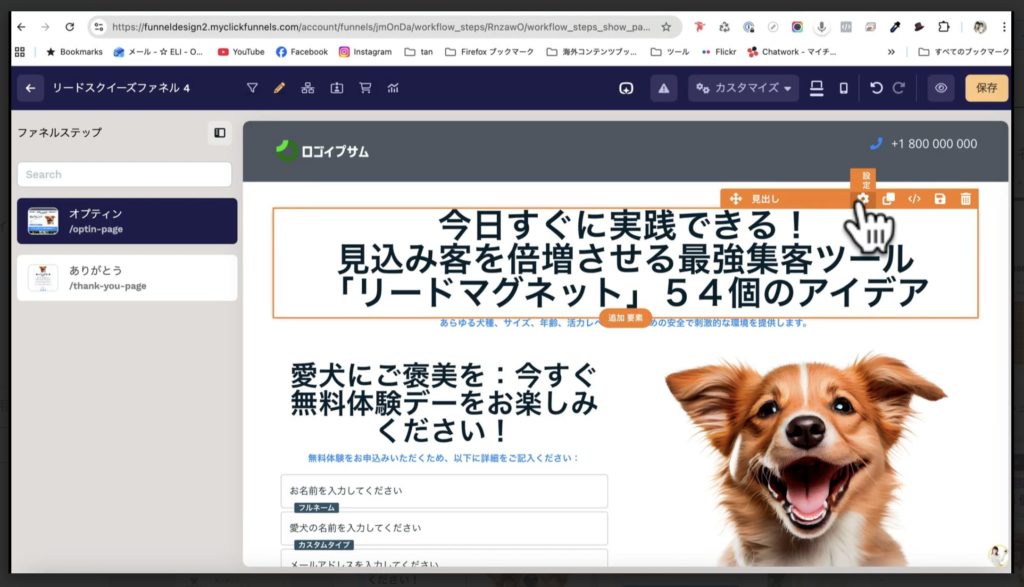
Task: Duplicate the headline element via copy icon
Action: 888,198
